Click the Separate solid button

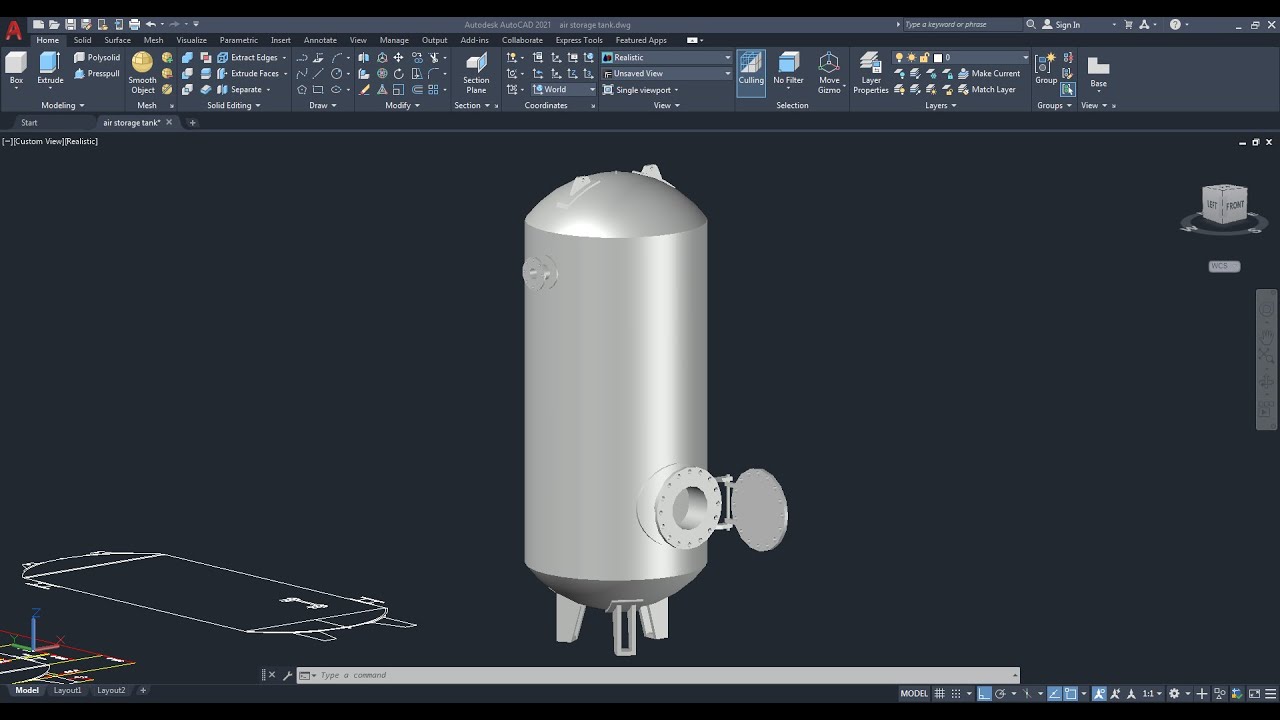click(x=243, y=90)
